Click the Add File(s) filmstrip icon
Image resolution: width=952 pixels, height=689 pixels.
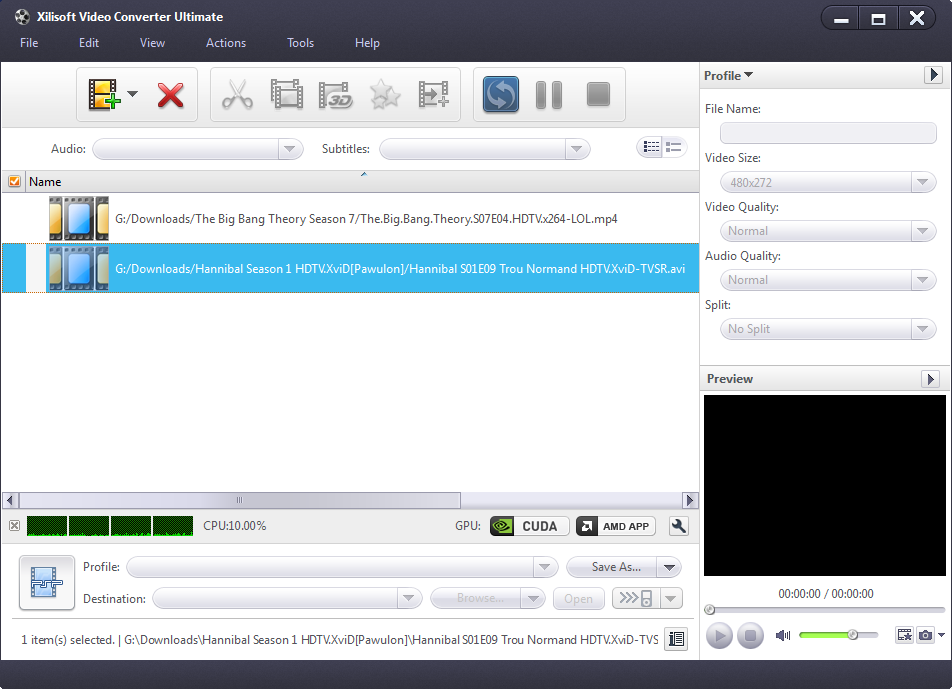[x=104, y=94]
